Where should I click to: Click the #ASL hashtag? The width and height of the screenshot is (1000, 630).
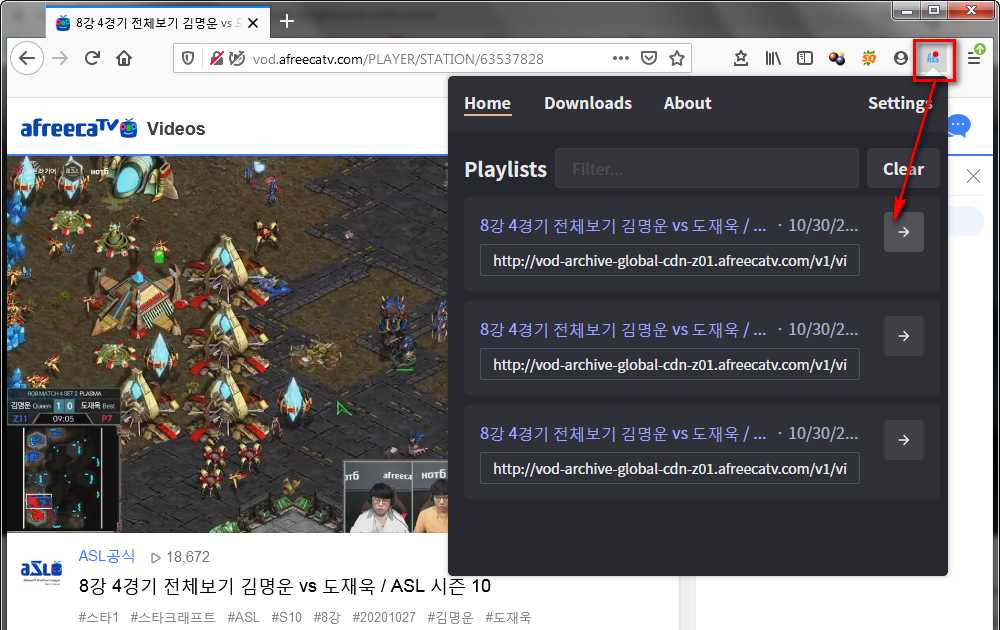tap(244, 617)
